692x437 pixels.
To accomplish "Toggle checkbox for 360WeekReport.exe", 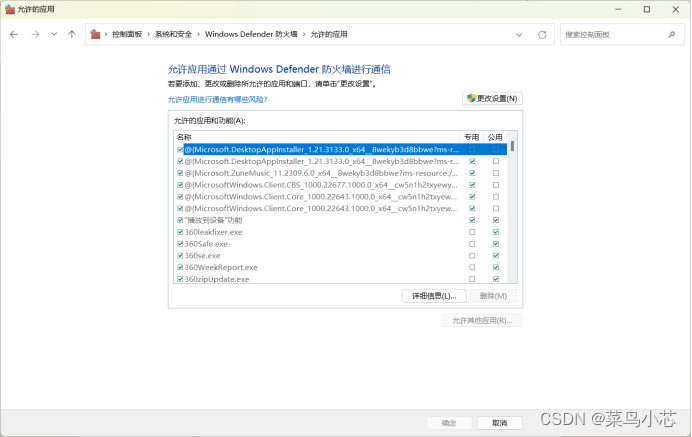I will 180,267.
